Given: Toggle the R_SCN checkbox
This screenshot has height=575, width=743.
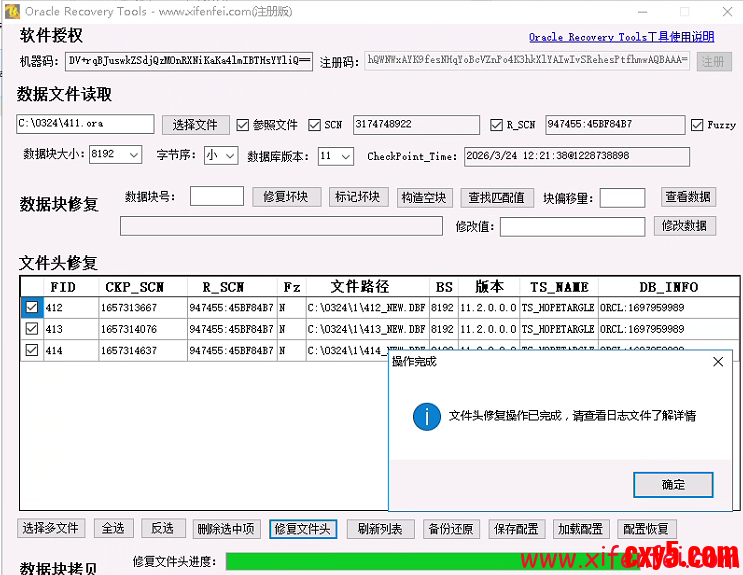Looking at the screenshot, I should click(497, 126).
